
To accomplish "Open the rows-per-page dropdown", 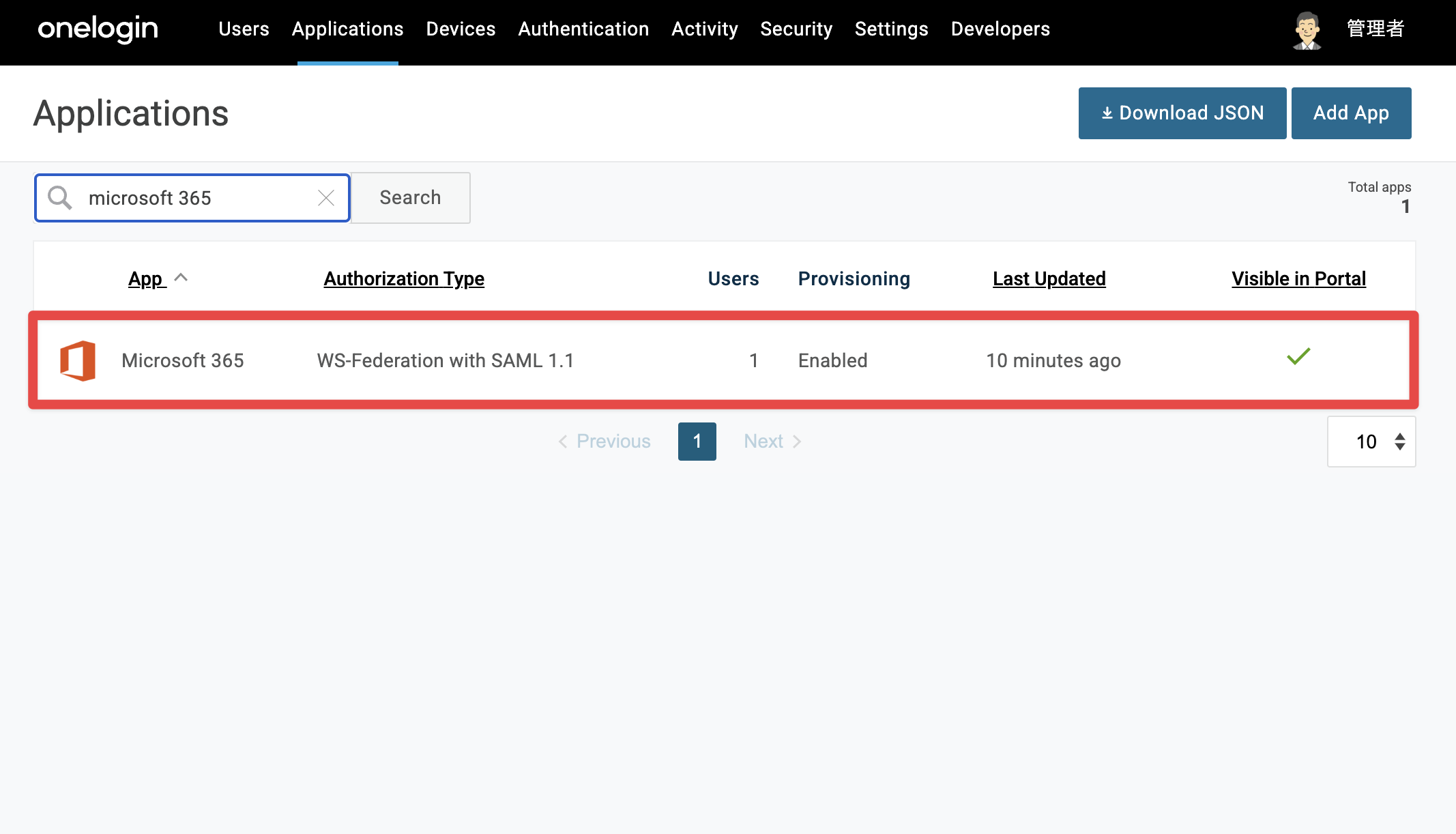I will (x=1371, y=442).
